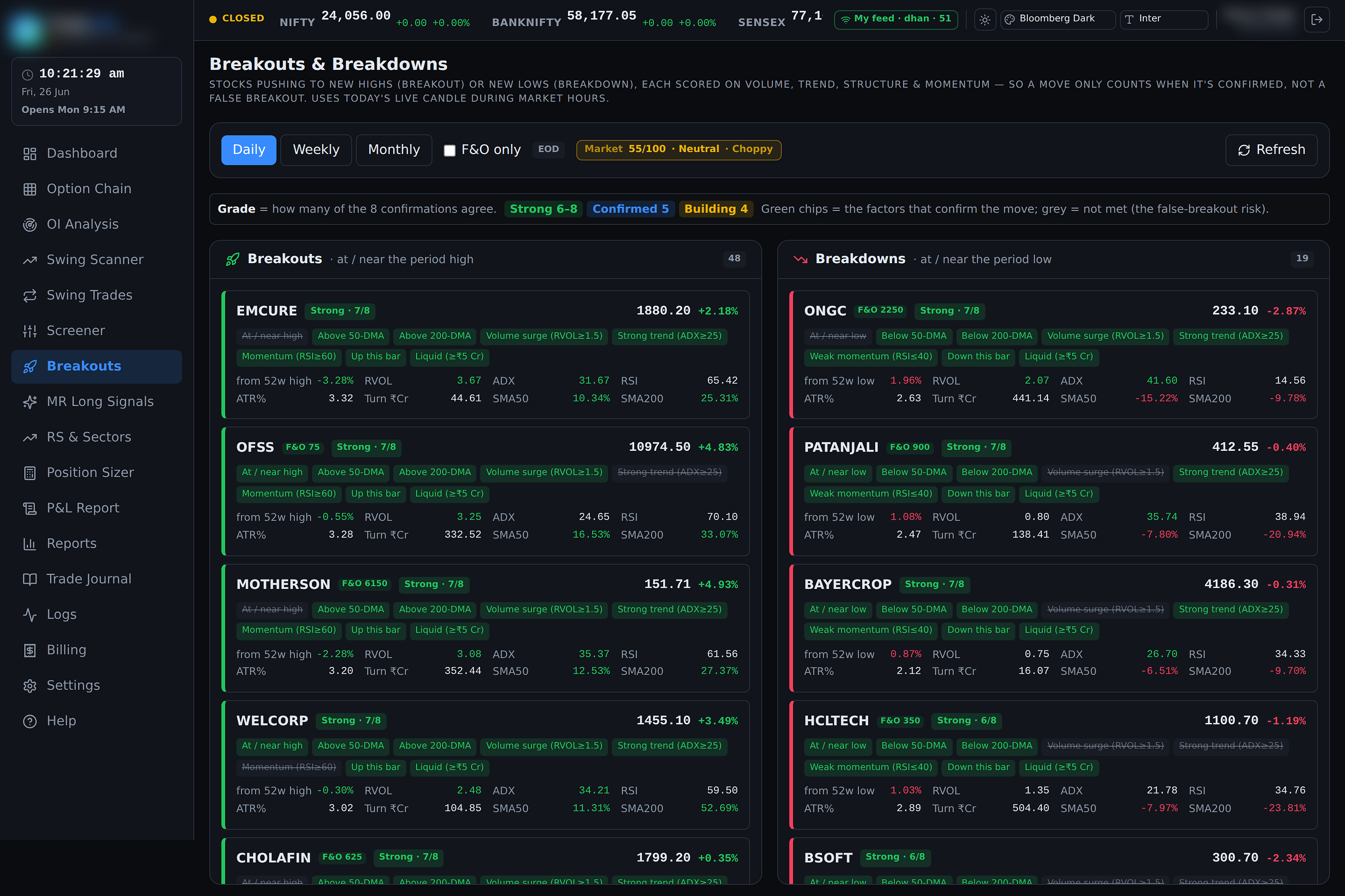This screenshot has height=896, width=1345.
Task: Click BAYERCROP price 4186.30
Action: point(1231,585)
